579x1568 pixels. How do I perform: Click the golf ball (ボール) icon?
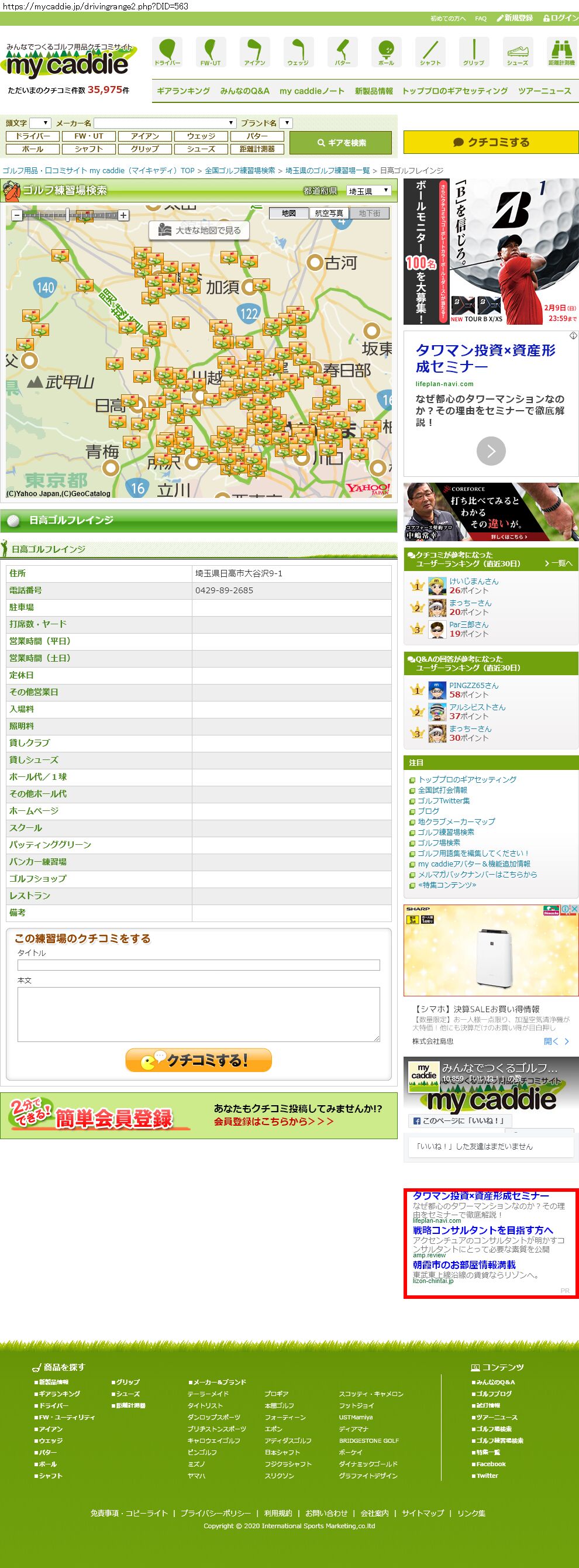click(x=386, y=51)
